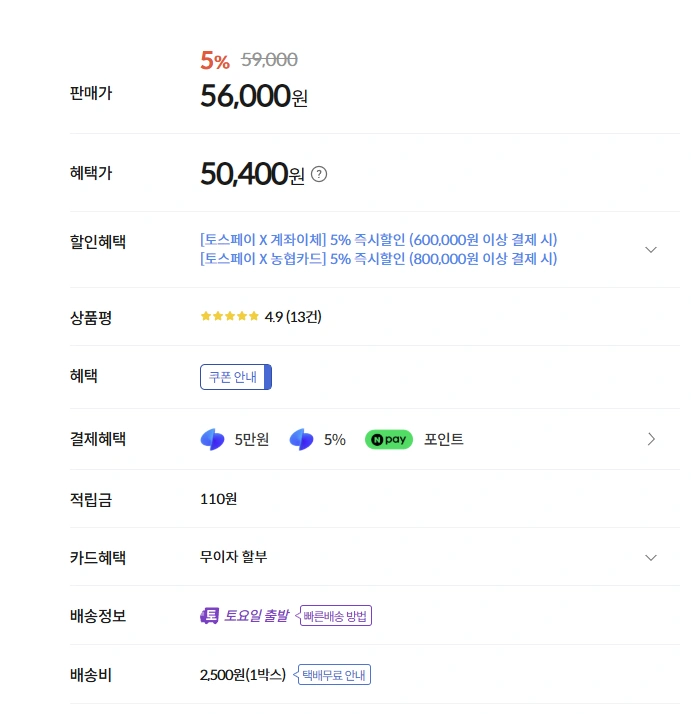Click the 2,500원(1박스) shipping fee text

[243, 675]
